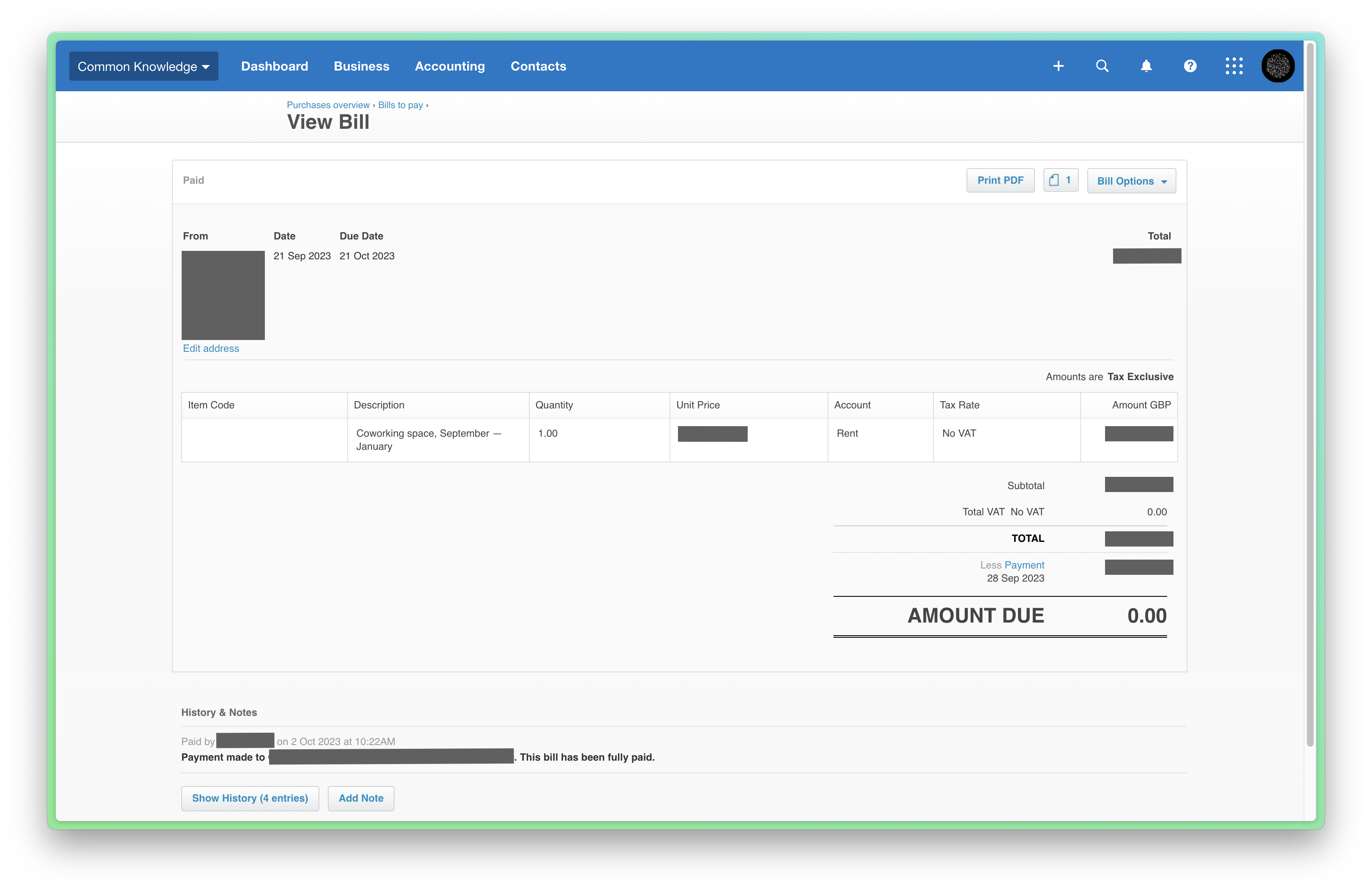
Task: Open the Bill Options dropdown
Action: 1131,180
